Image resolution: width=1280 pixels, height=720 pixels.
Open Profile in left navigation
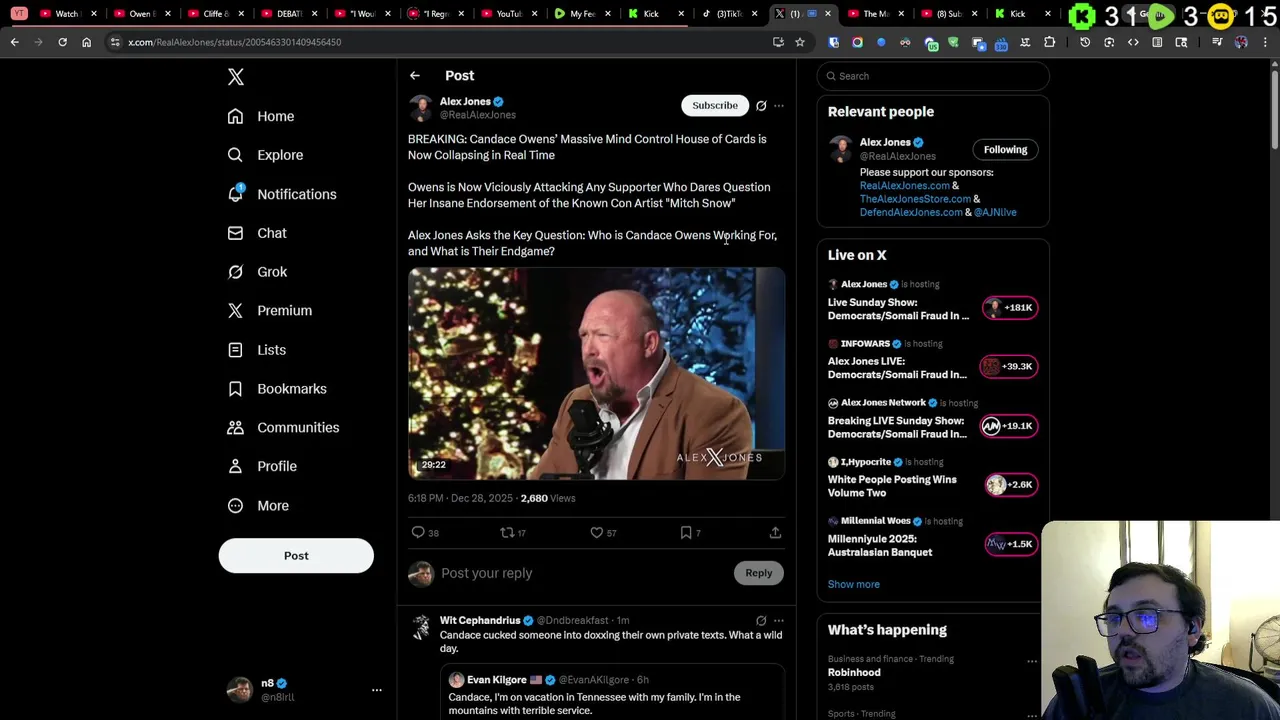(262, 466)
